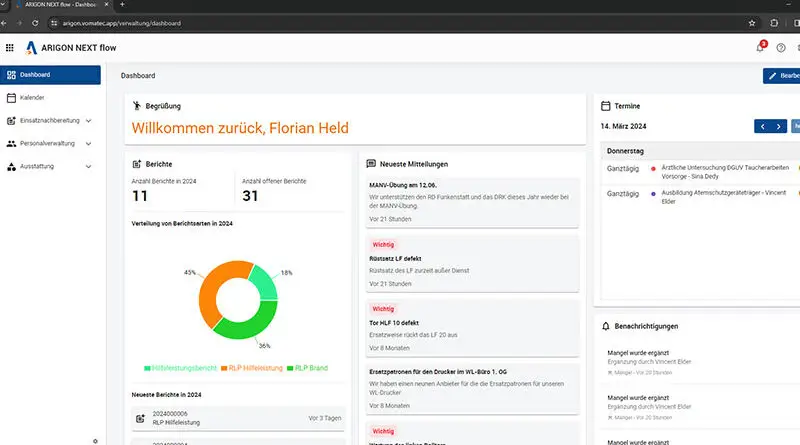Open the Rüstsatz LF defekt message
Screen dimensions: 800x445
[x=472, y=264]
